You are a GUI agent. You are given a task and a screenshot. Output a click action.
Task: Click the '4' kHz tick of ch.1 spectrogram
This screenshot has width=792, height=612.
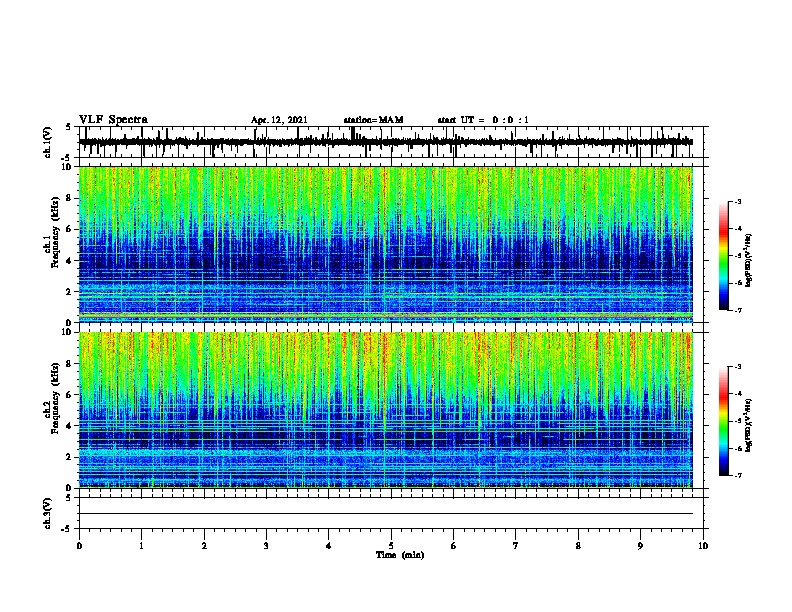pos(70,261)
